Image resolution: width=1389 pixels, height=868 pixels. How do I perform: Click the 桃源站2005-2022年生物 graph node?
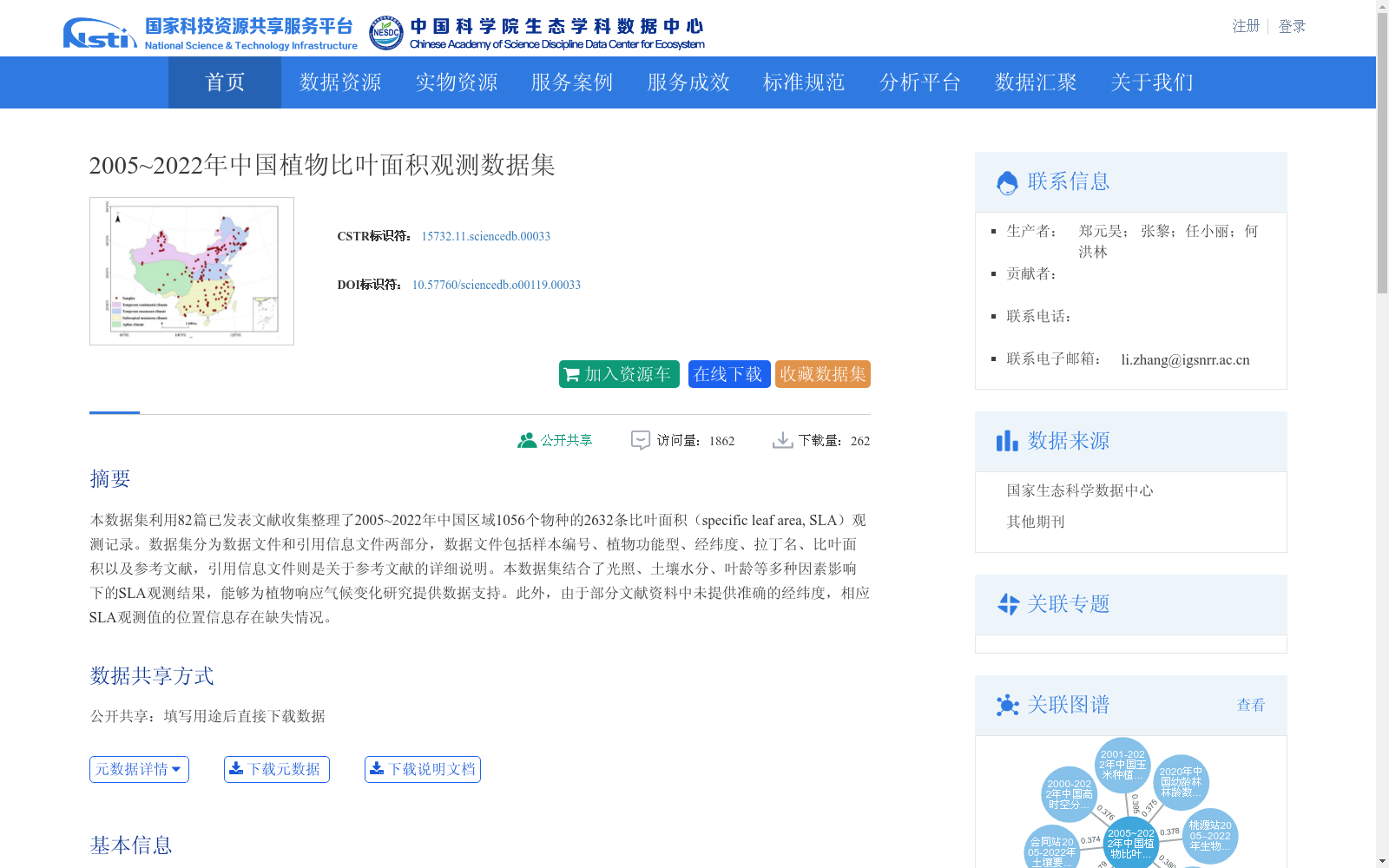click(x=1210, y=836)
